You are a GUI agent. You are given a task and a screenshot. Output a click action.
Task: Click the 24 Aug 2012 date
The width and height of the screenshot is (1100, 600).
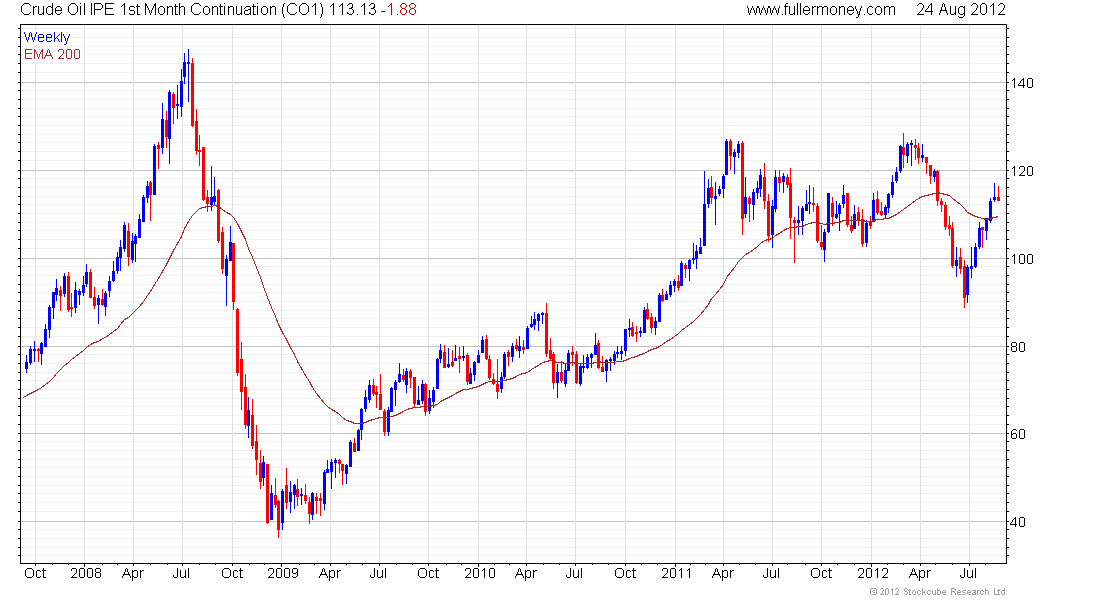coord(960,10)
